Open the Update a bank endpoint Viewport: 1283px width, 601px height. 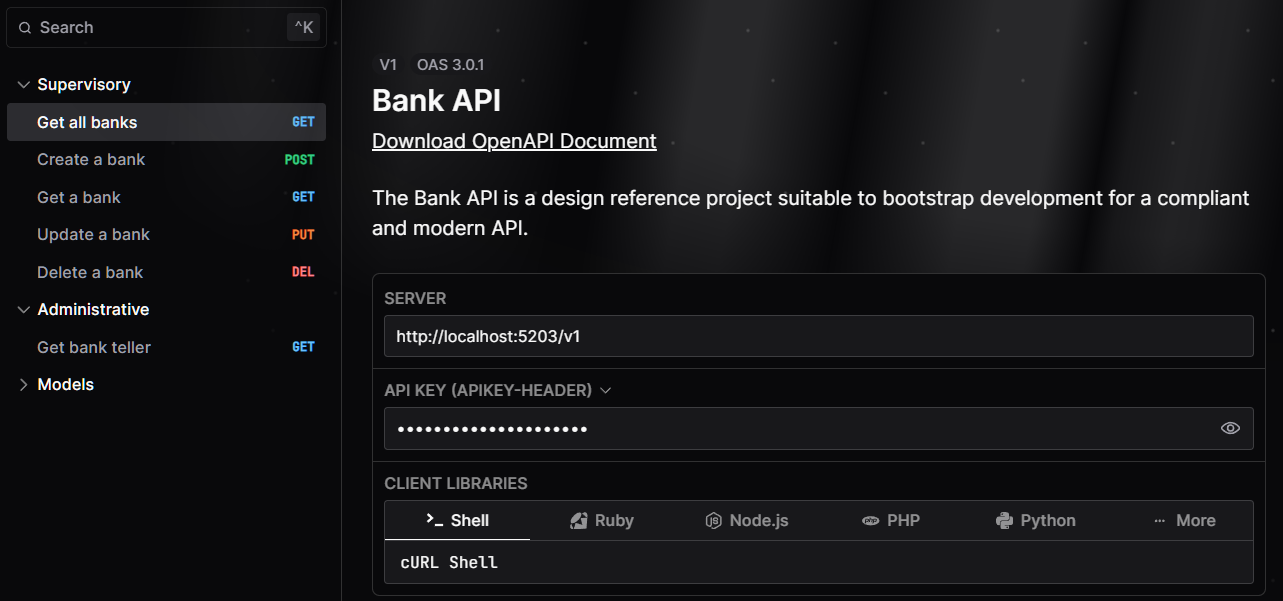[x=166, y=235]
